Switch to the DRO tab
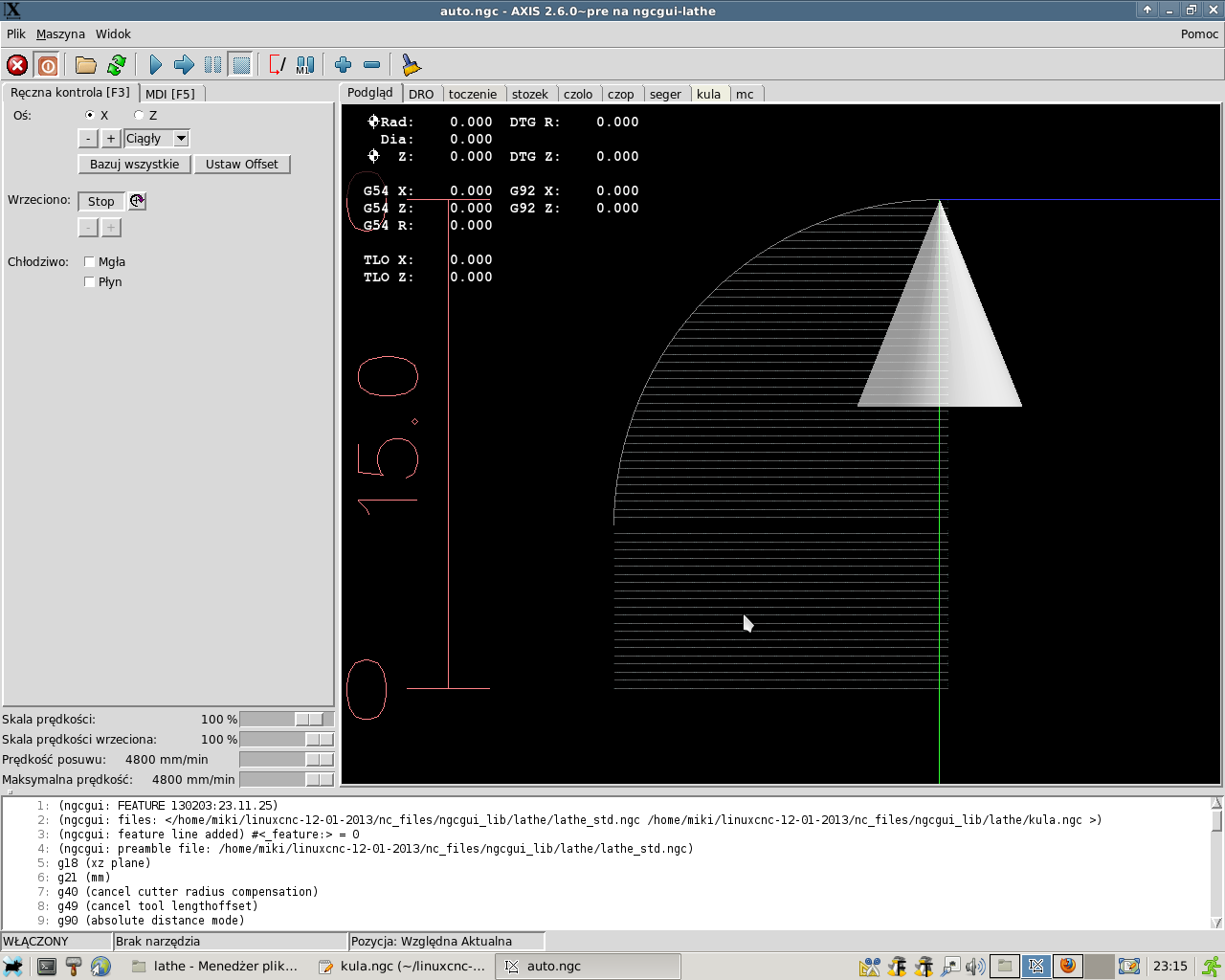 point(421,94)
